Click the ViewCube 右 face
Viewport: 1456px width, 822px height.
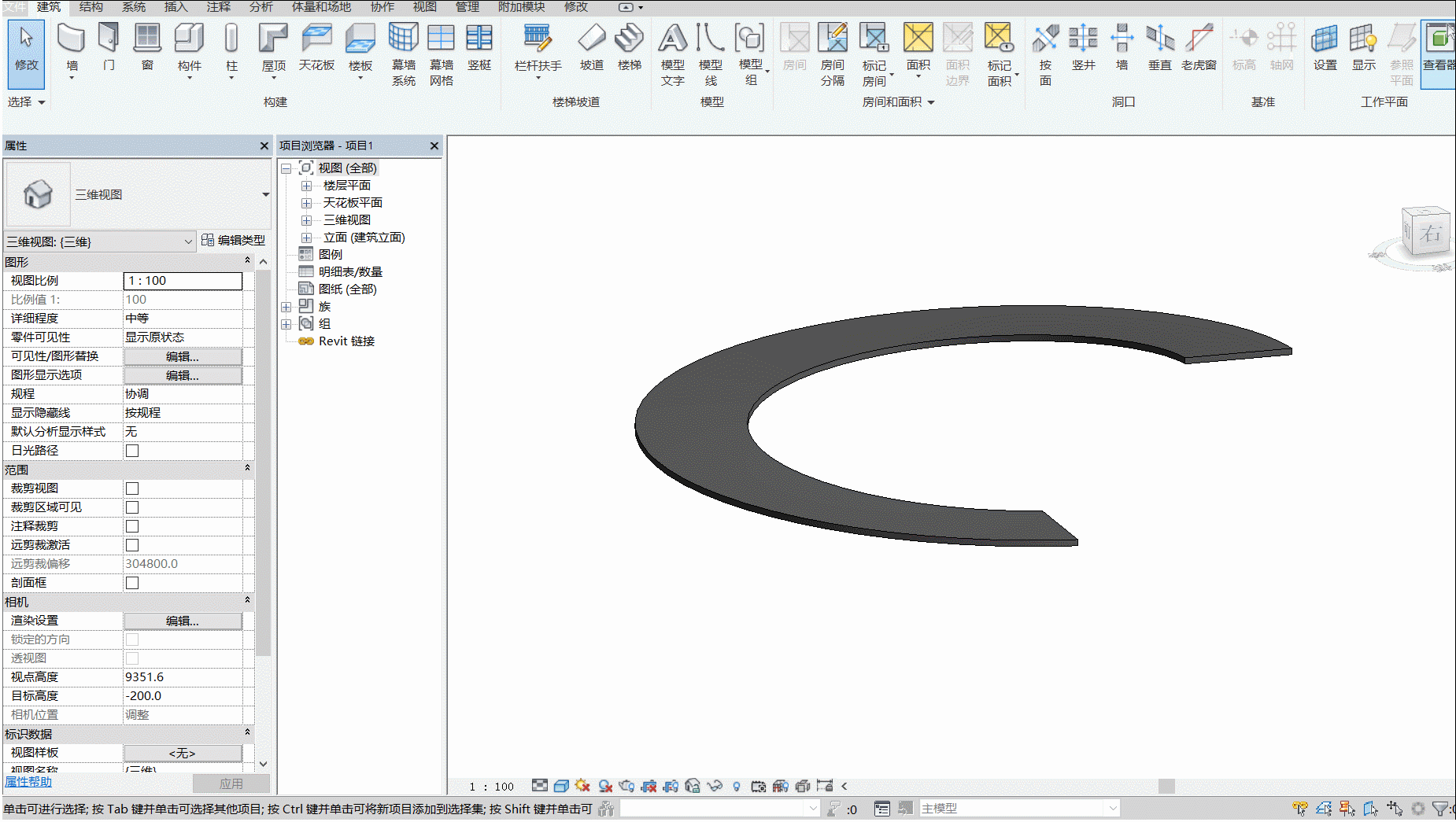point(1429,234)
